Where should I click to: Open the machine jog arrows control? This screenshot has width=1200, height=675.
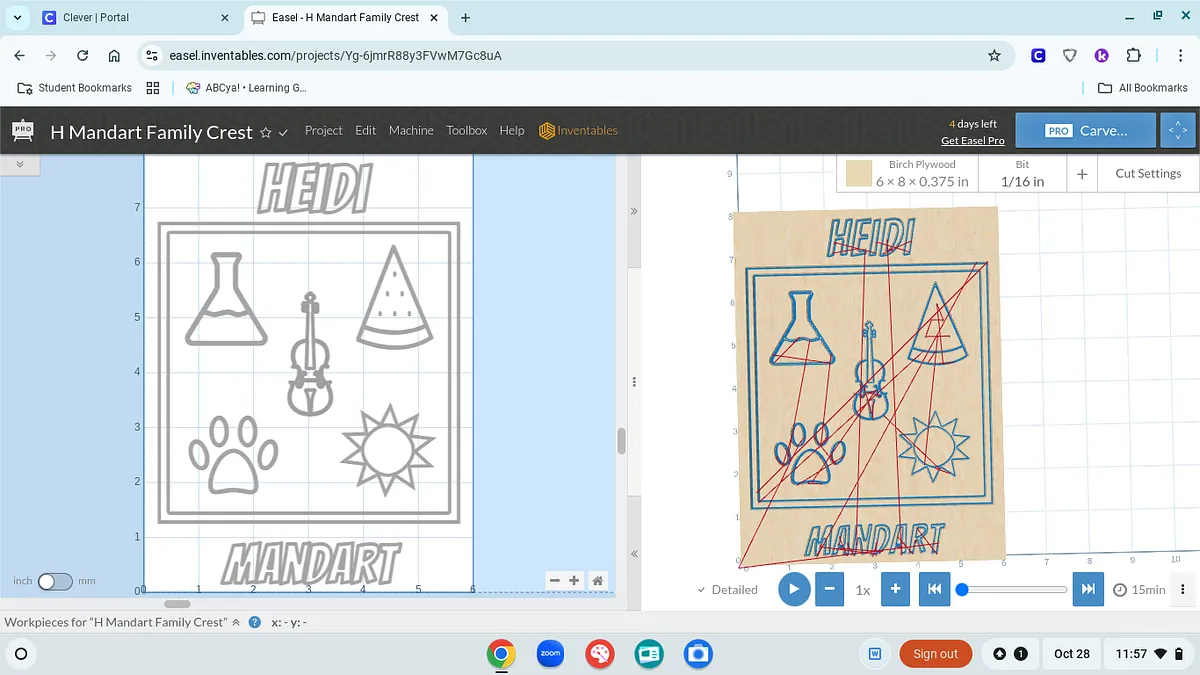point(1176,131)
